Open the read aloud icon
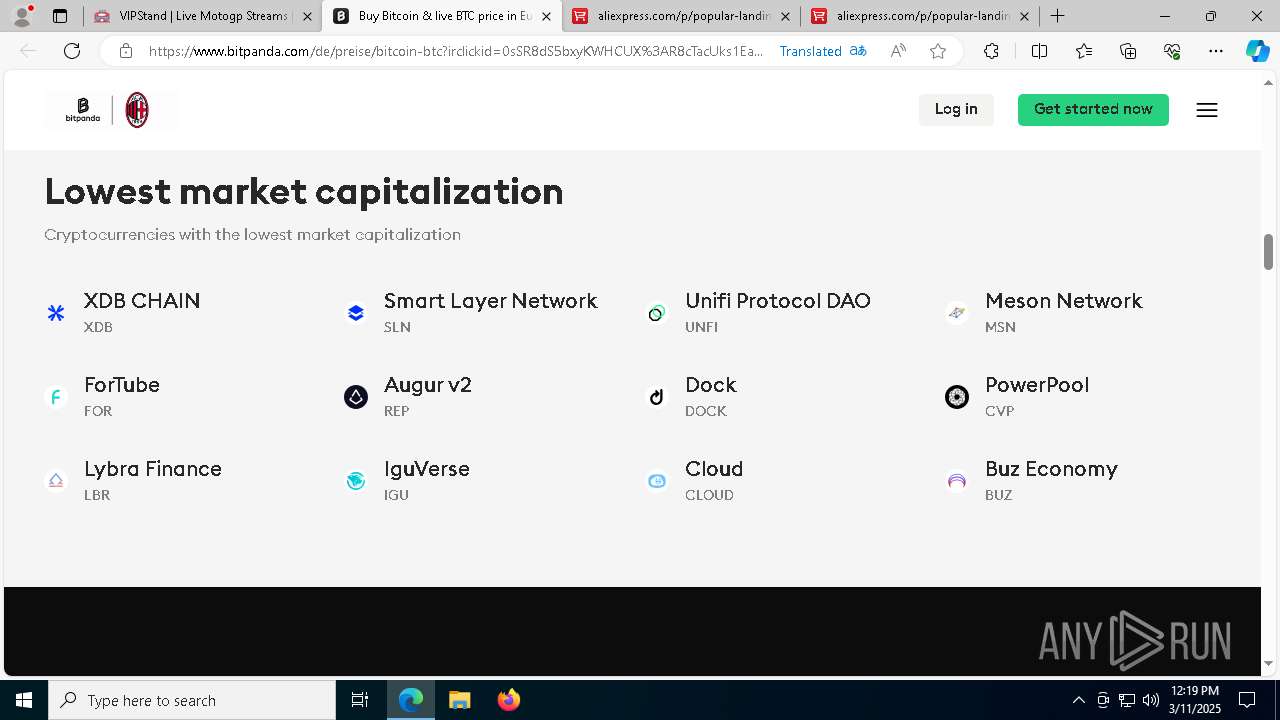This screenshot has height=720, width=1280. tap(898, 51)
